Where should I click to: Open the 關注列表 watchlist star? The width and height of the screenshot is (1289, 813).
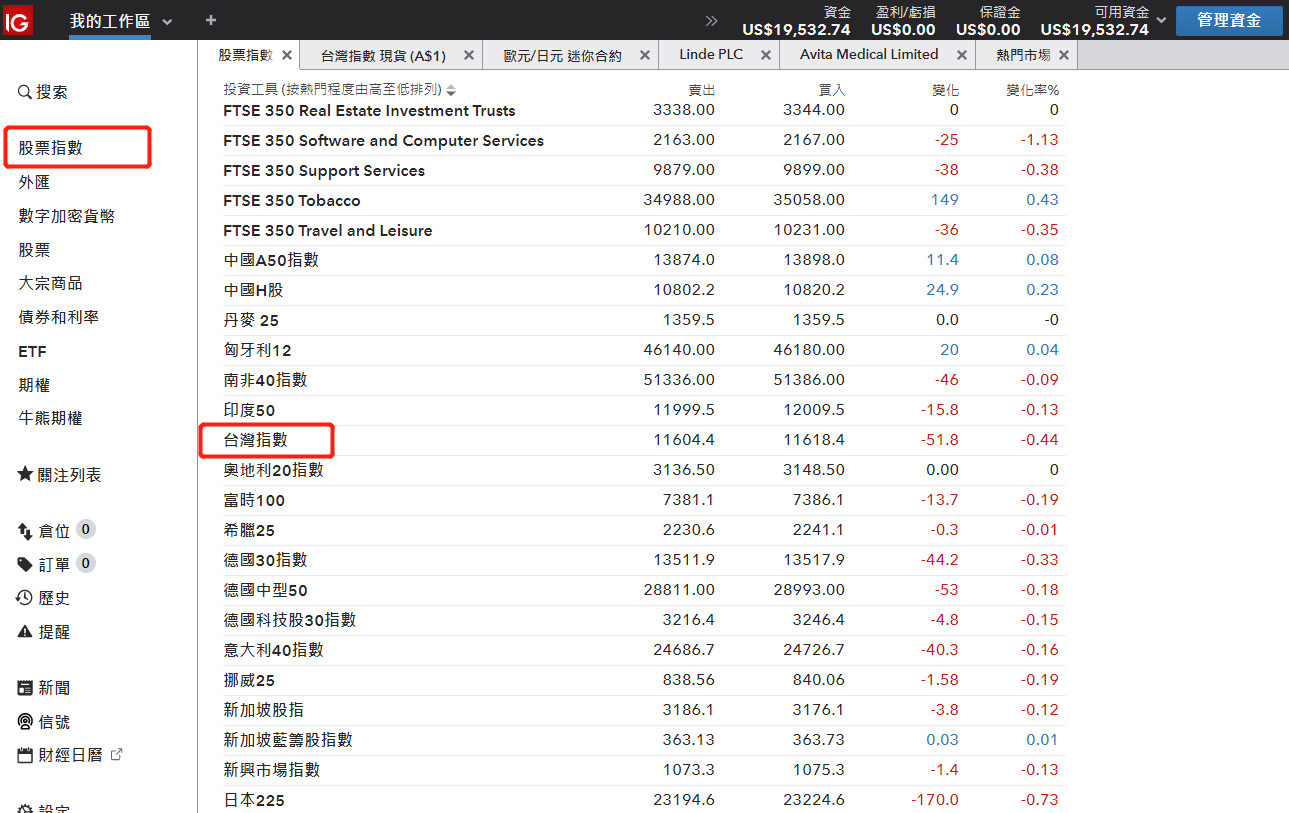point(60,474)
